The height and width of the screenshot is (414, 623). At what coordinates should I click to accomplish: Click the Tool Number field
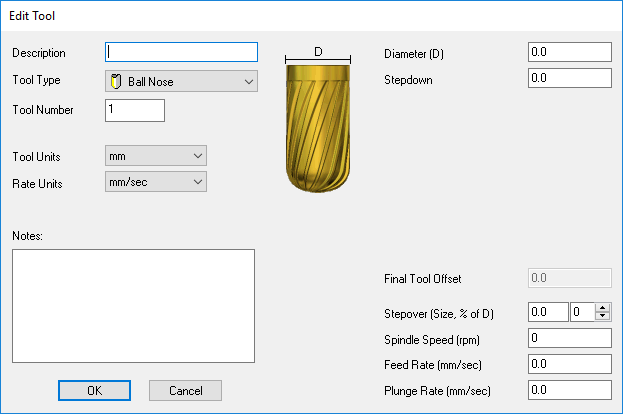pyautogui.click(x=134, y=110)
